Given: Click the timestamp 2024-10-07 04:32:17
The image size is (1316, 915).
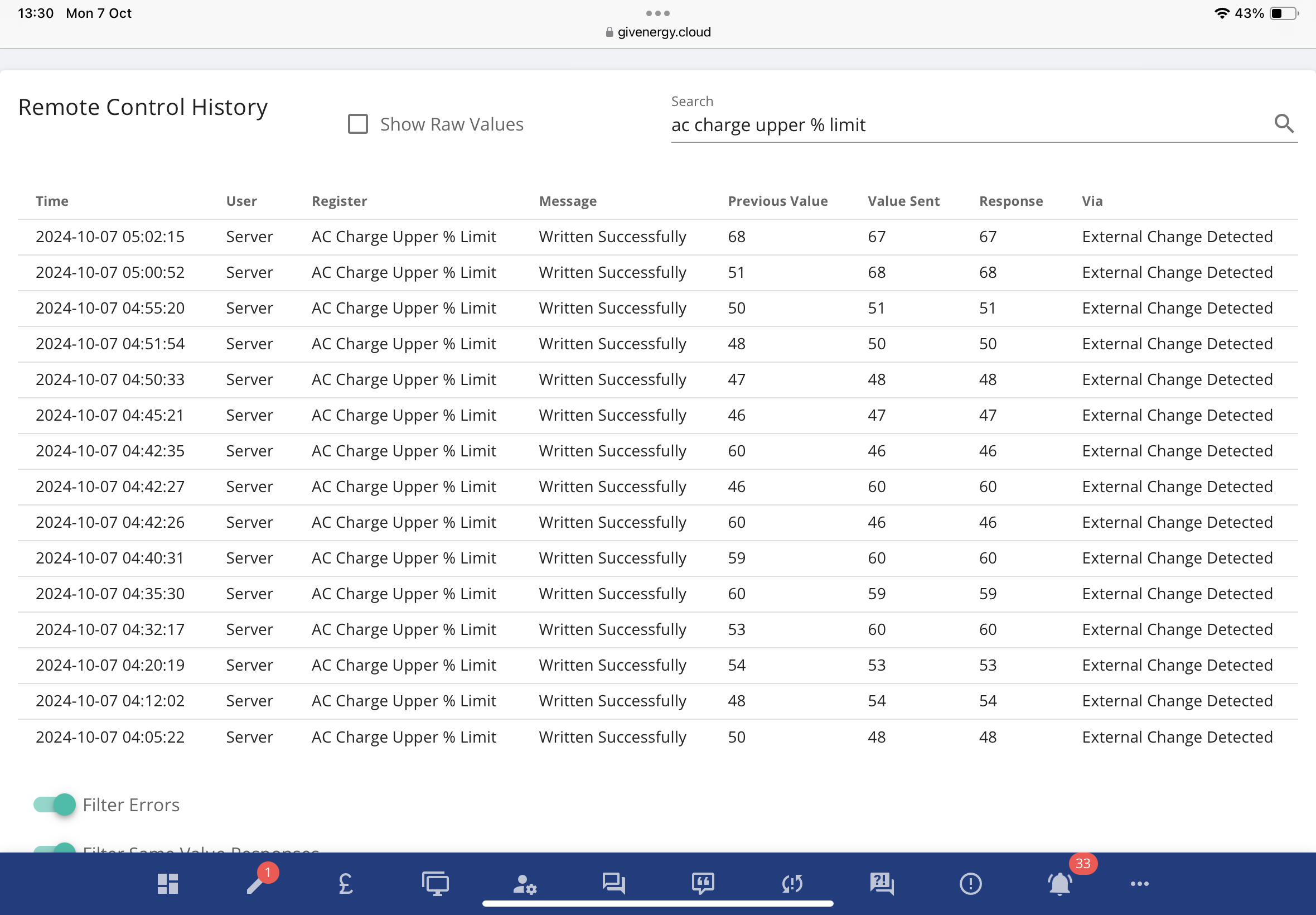Looking at the screenshot, I should [x=110, y=629].
